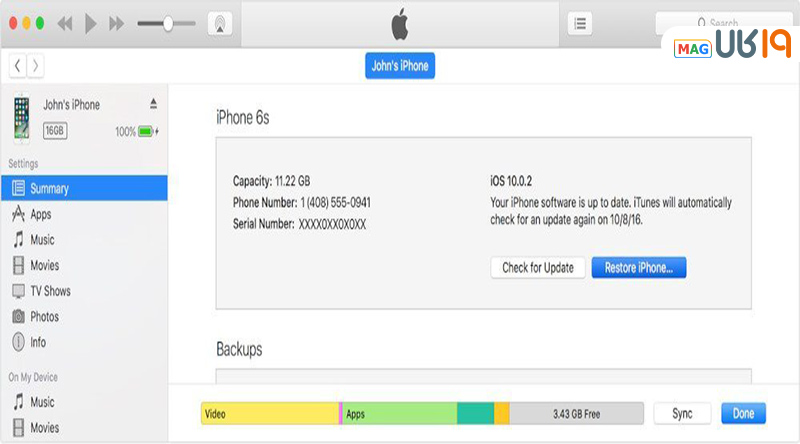Image resolution: width=800 pixels, height=444 pixels.
Task: Open the Up Next list icon
Action: click(580, 23)
